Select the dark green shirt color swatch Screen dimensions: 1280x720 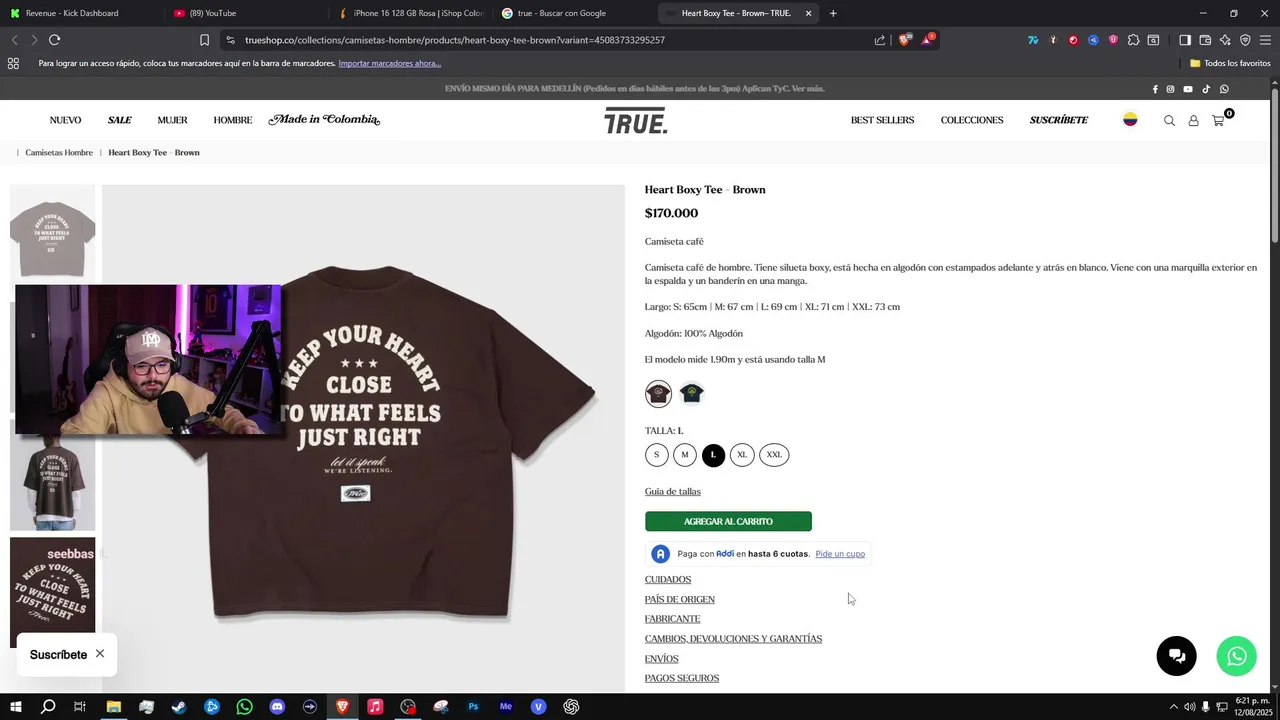click(x=692, y=393)
